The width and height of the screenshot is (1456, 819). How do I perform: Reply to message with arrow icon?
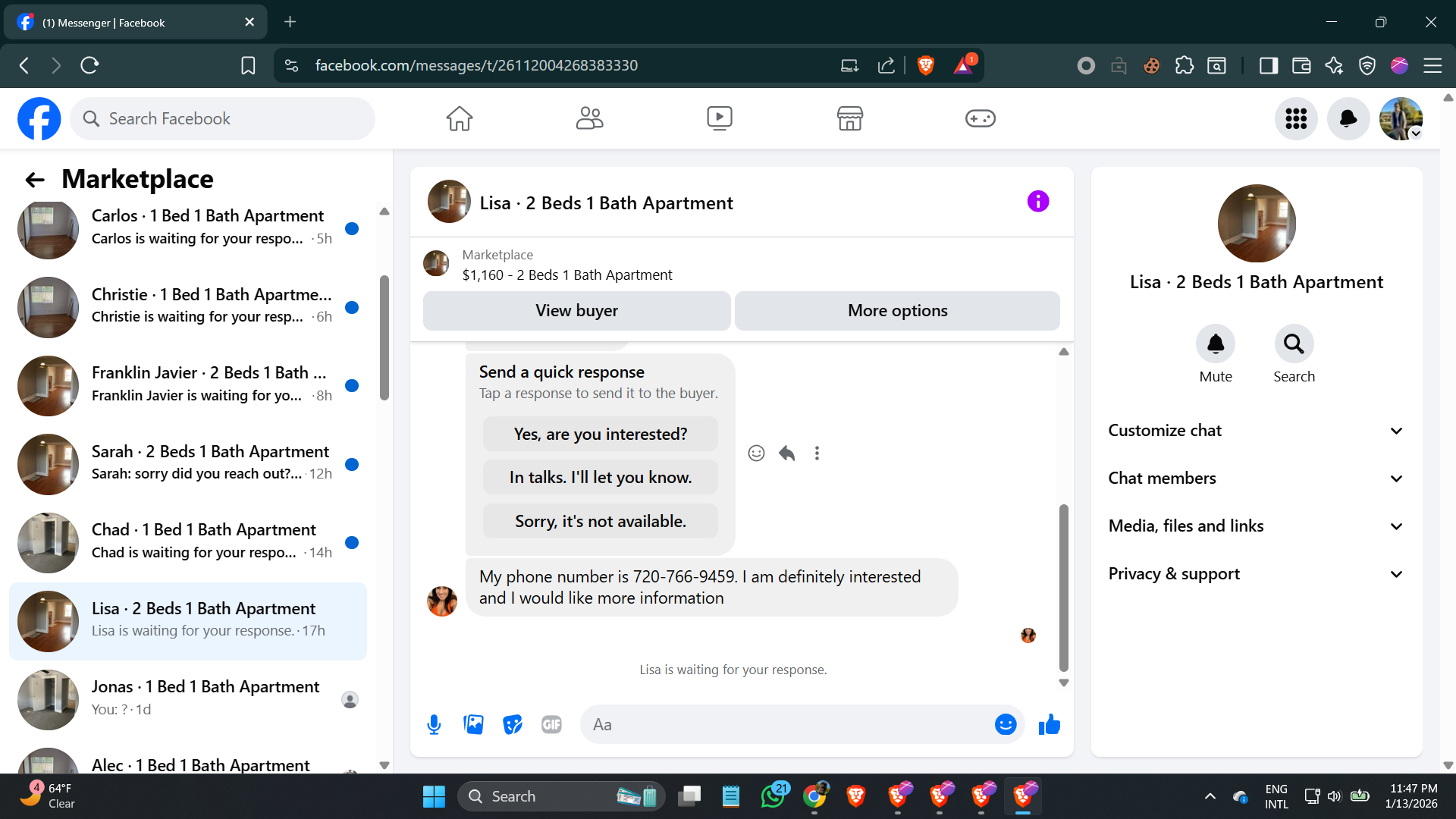tap(786, 453)
